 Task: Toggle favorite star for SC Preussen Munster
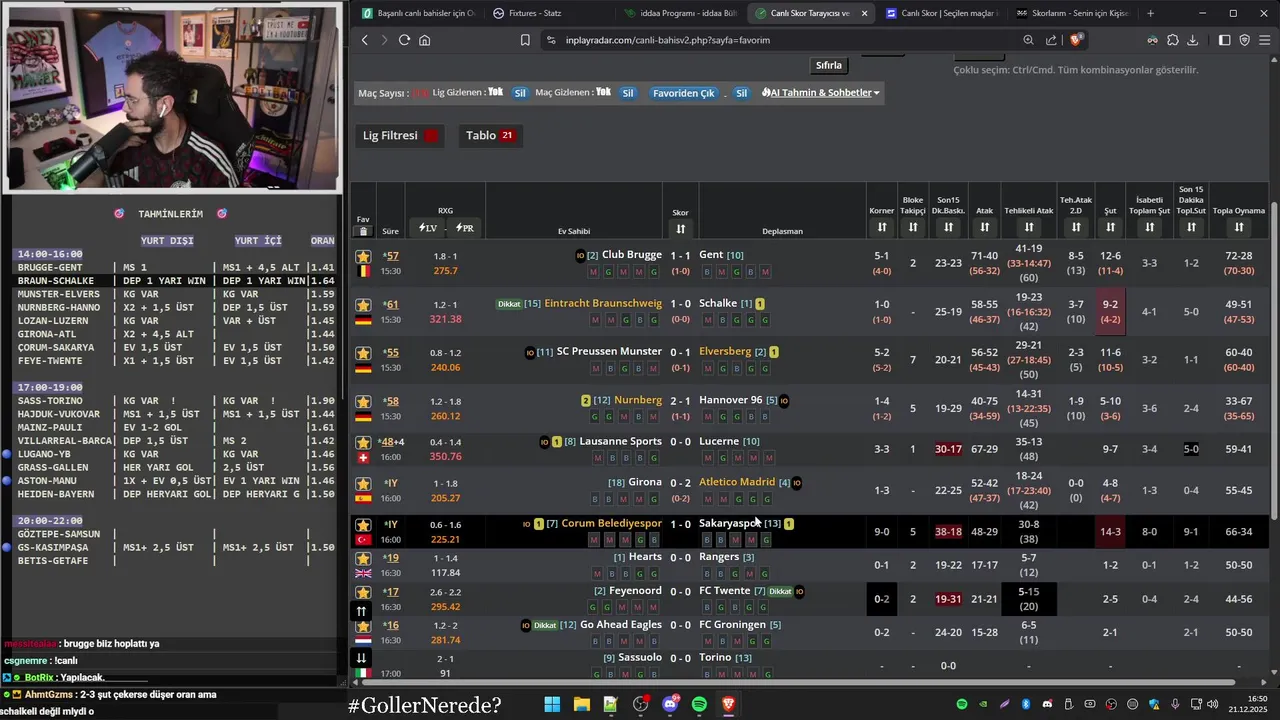[x=363, y=352]
